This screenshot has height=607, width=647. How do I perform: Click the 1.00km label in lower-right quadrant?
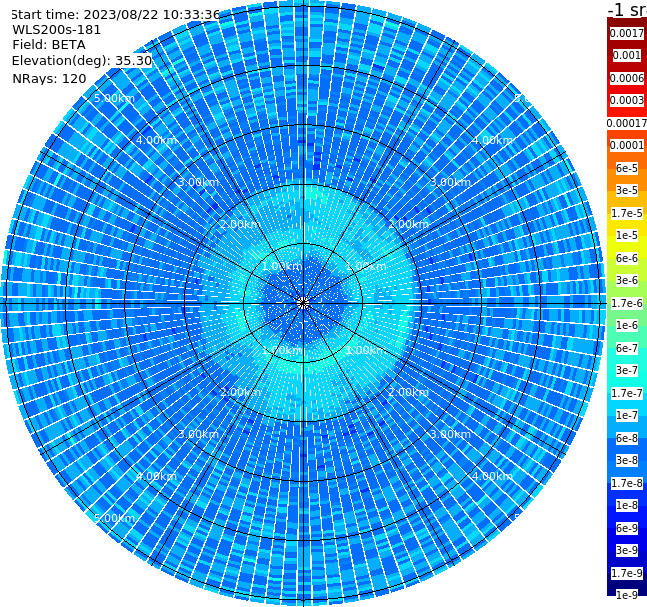(x=366, y=350)
